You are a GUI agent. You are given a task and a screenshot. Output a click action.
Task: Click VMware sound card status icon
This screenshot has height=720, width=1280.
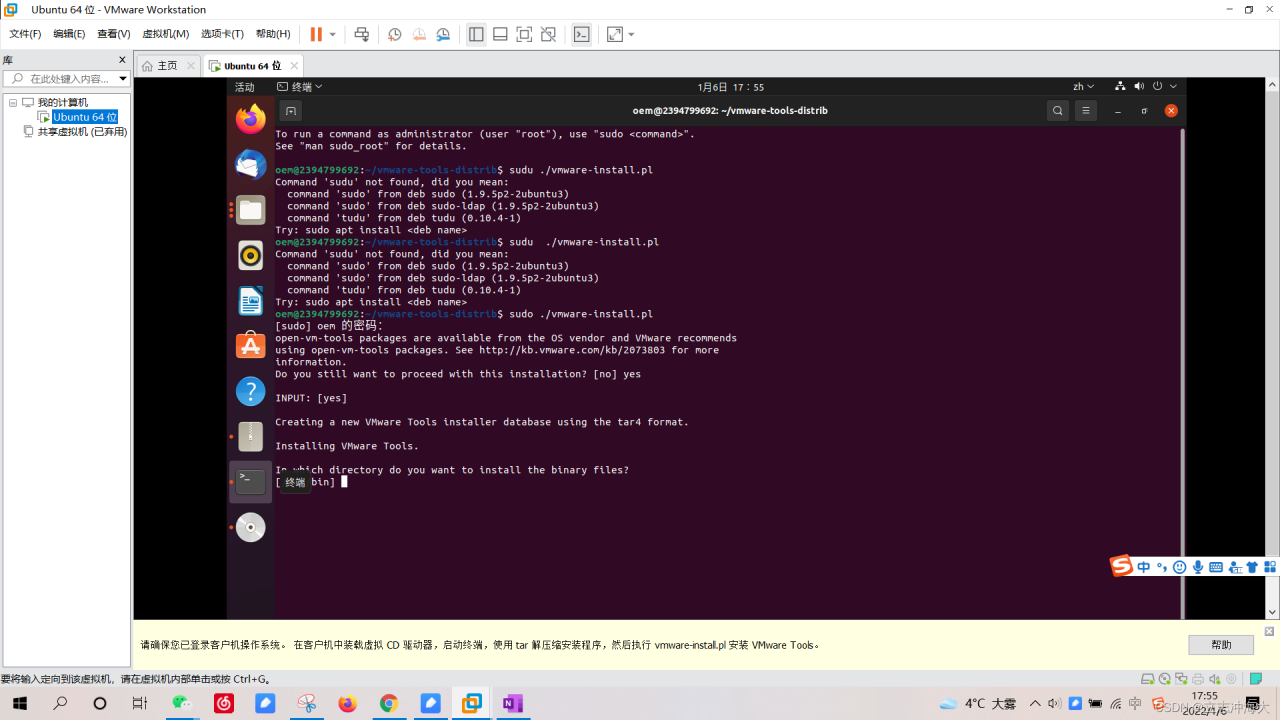tap(1215, 679)
